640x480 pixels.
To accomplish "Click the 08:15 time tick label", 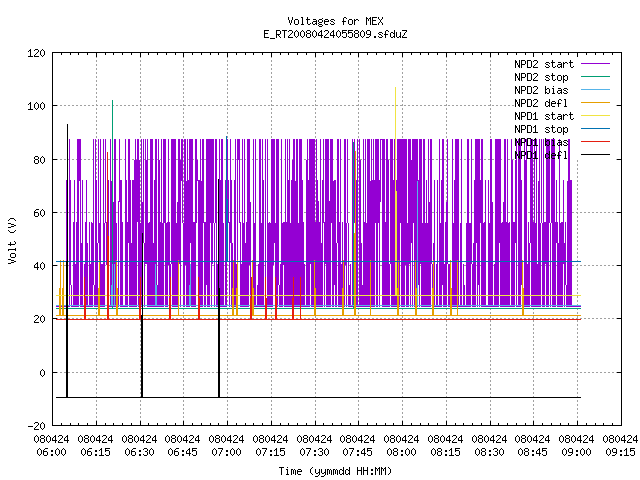I will 445,453.
